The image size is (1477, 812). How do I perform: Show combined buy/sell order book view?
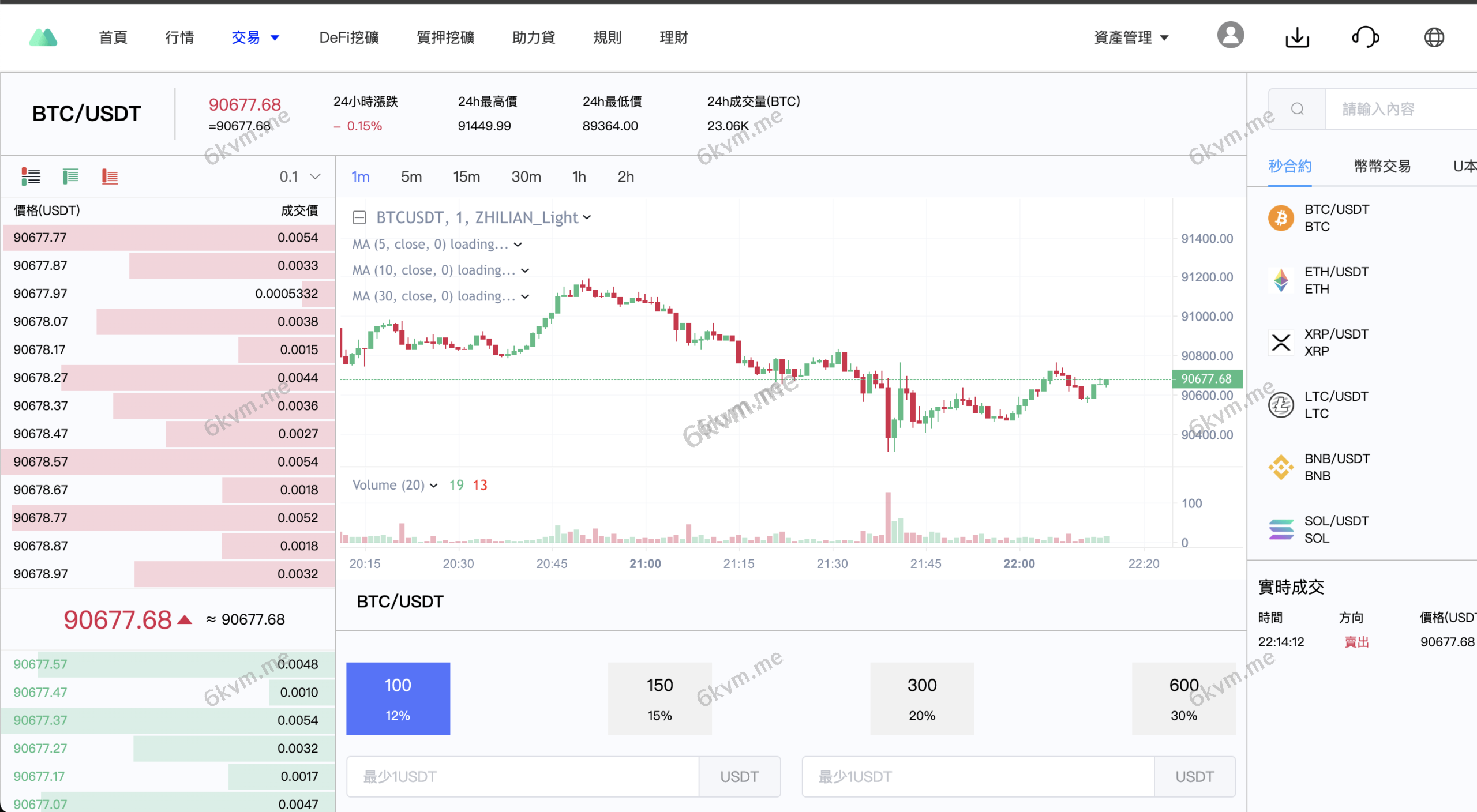pos(31,176)
